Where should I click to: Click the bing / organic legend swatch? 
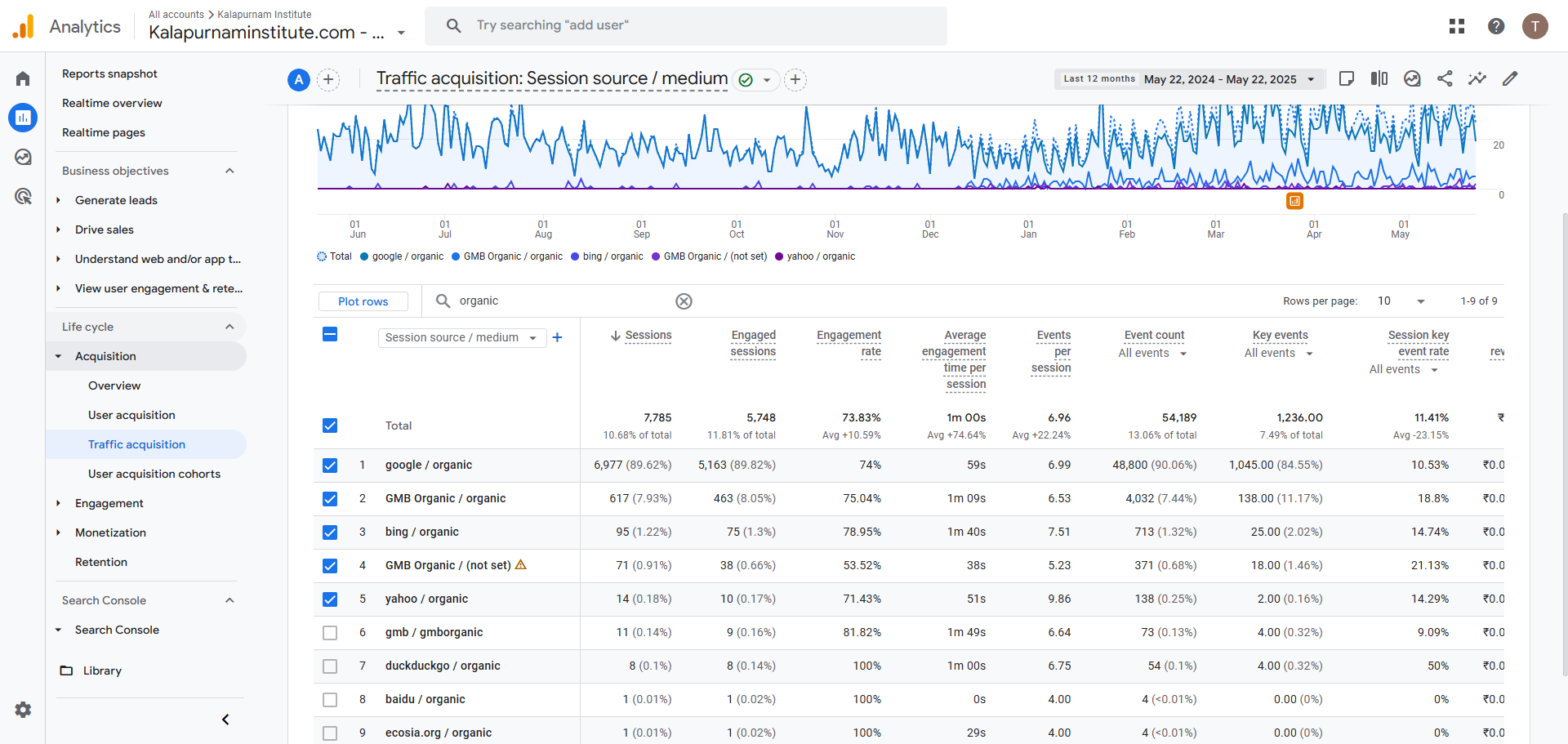(x=575, y=256)
